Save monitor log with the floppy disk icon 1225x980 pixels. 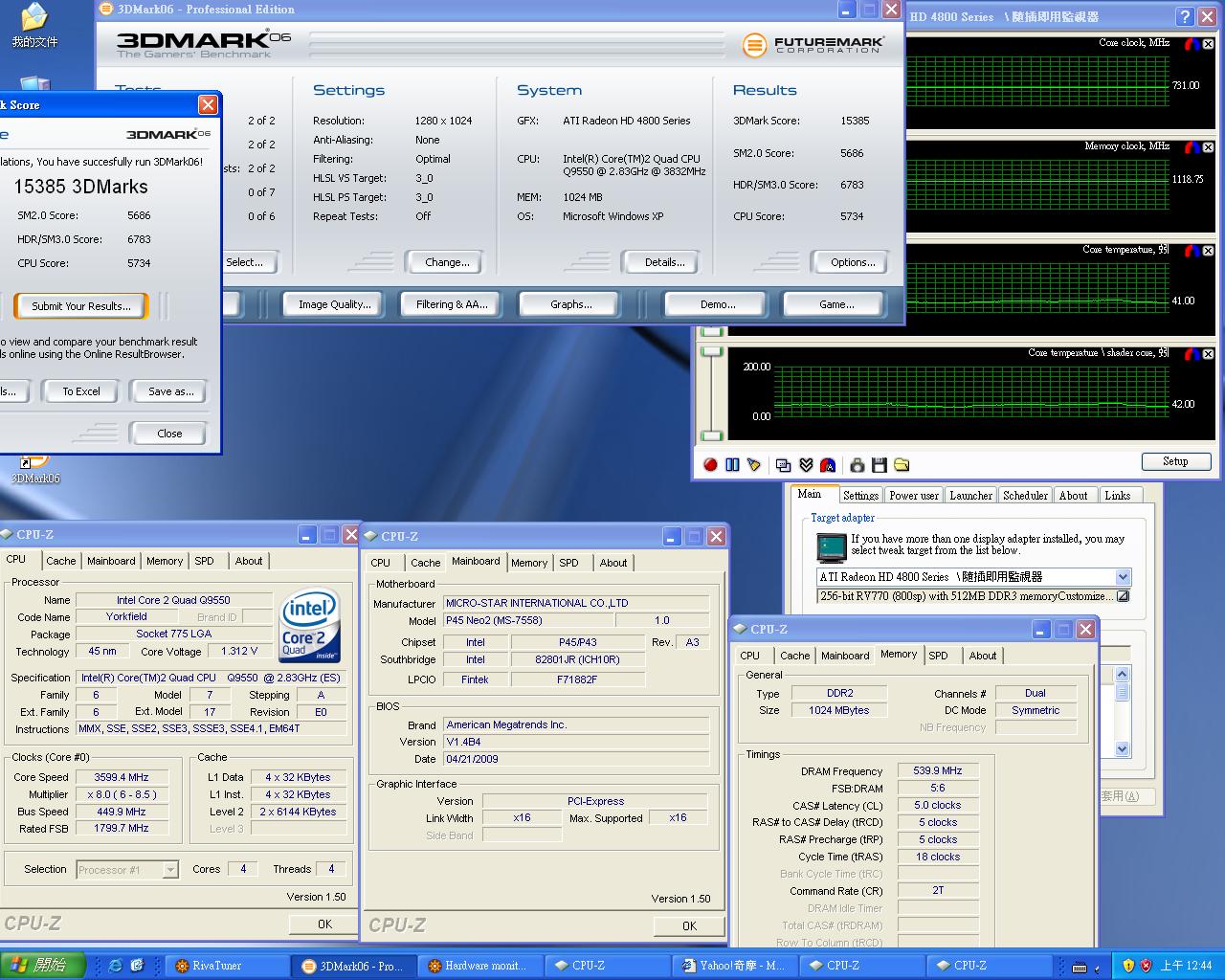coord(880,465)
